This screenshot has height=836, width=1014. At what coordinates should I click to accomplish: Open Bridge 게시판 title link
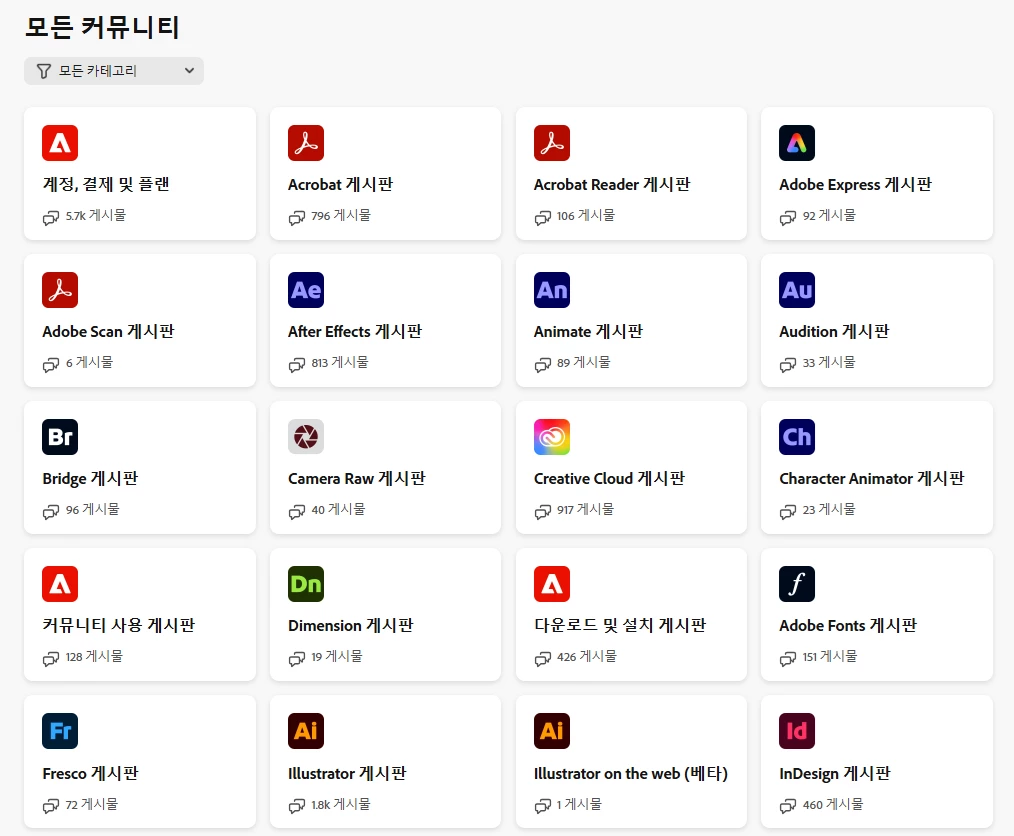point(91,478)
